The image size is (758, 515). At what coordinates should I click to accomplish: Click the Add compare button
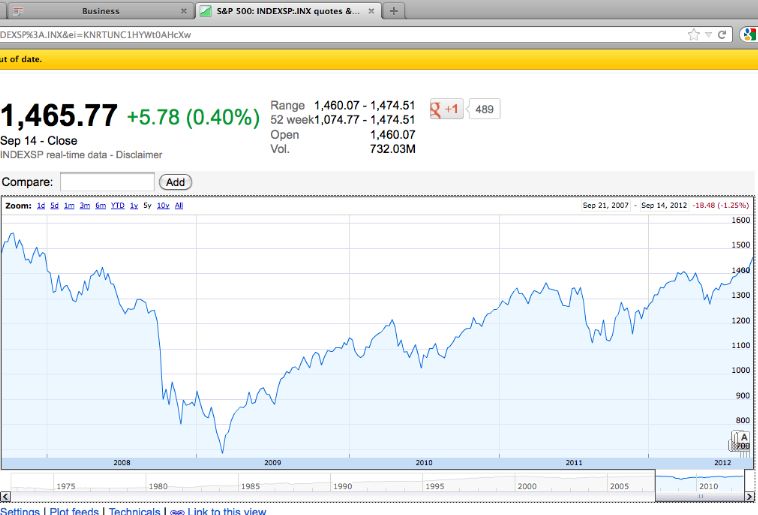[x=175, y=182]
